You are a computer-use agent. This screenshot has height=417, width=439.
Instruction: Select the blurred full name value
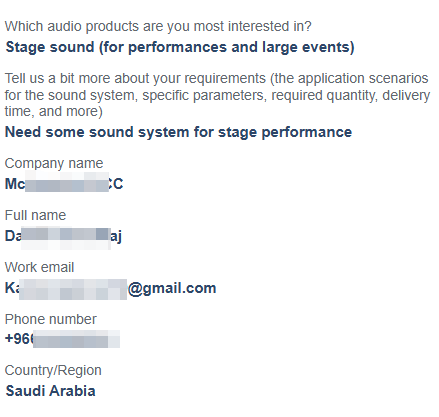(x=63, y=236)
